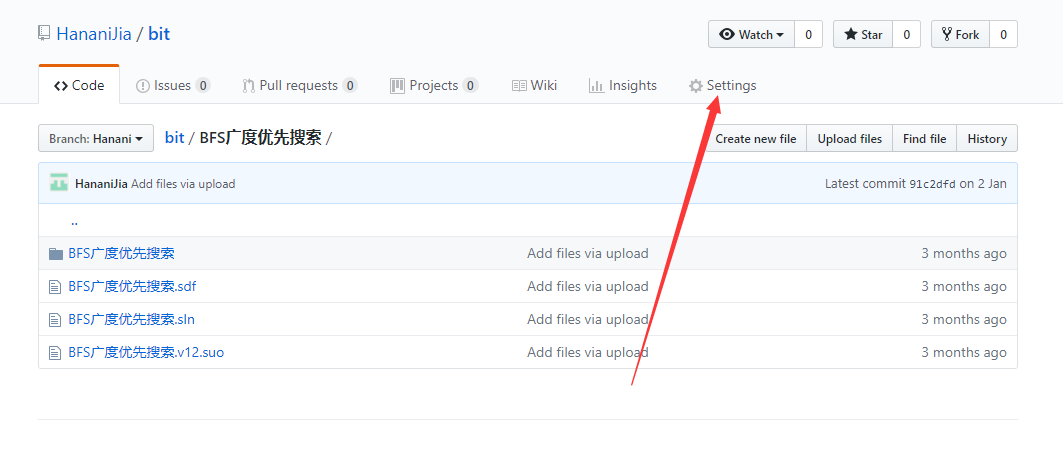View forks count next to Fork
The height and width of the screenshot is (455, 1063).
coord(1003,34)
